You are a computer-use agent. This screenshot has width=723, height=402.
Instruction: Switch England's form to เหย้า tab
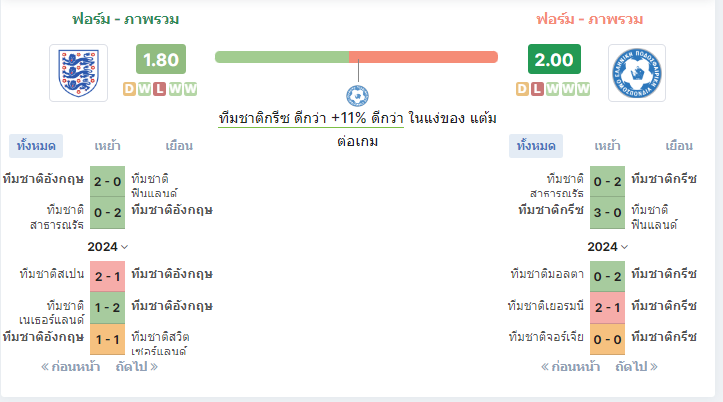pos(107,146)
